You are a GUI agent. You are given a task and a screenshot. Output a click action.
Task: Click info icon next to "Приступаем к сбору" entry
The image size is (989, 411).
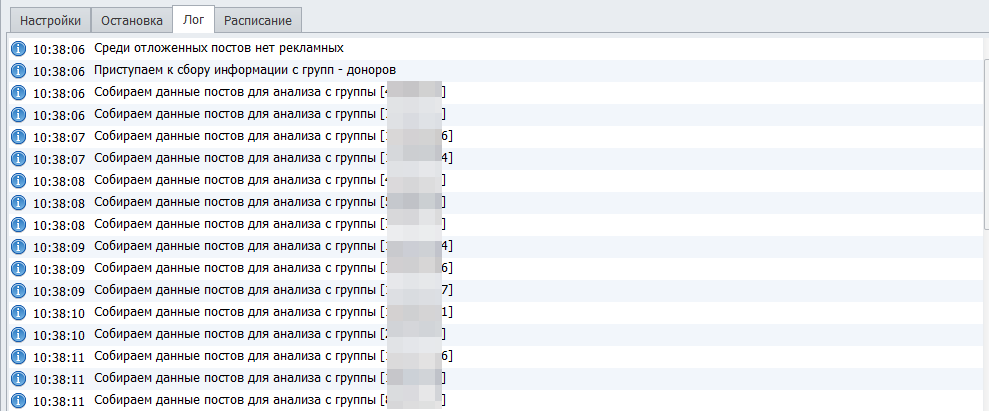pos(18,70)
